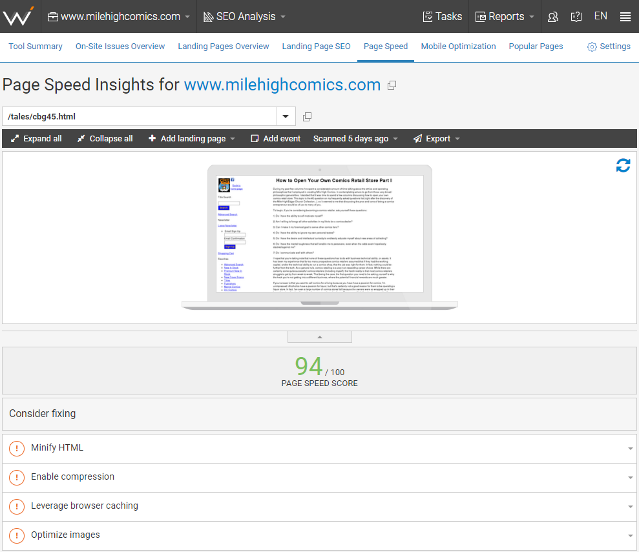Click warning icon beside Enable compression
Image resolution: width=639 pixels, height=552 pixels.
17,477
